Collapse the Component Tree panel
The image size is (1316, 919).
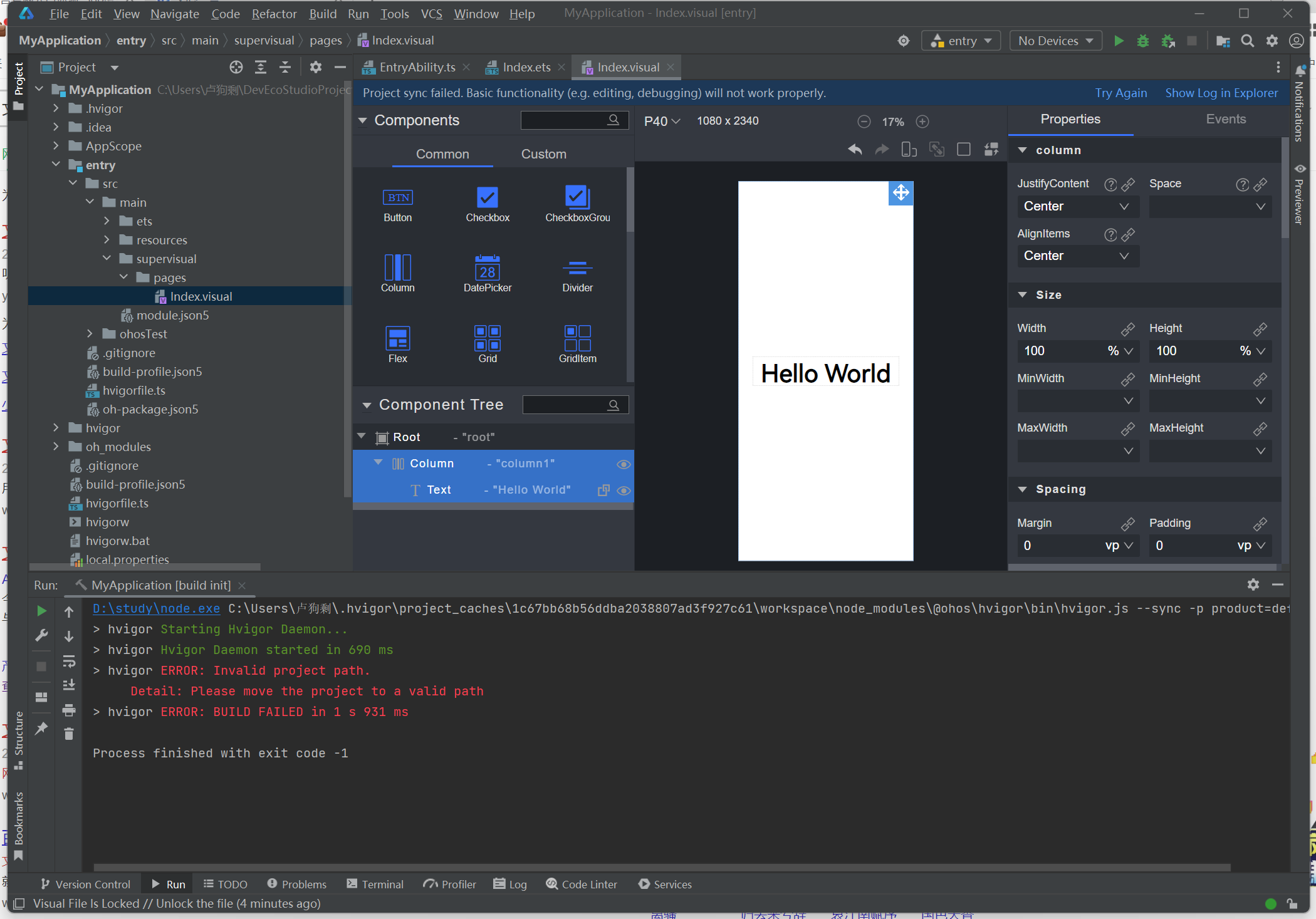pyautogui.click(x=367, y=405)
